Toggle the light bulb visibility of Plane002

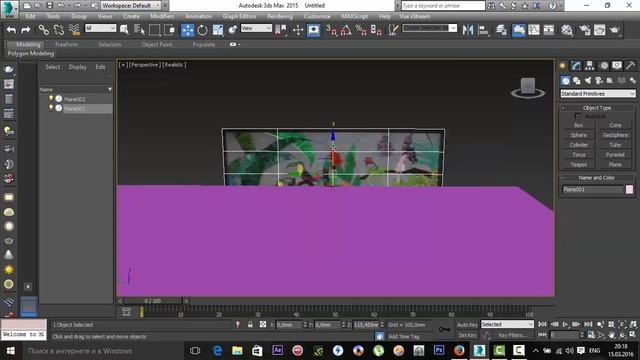pos(51,99)
